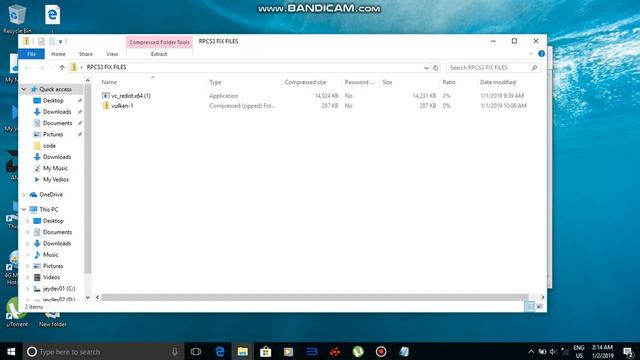Launch Microsoft Edge from taskbar

[x=220, y=351]
